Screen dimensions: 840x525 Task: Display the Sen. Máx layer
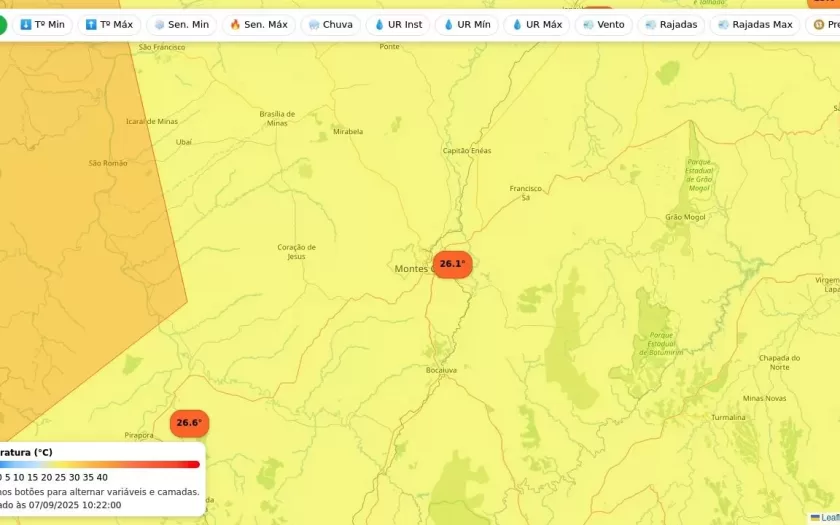[258, 24]
